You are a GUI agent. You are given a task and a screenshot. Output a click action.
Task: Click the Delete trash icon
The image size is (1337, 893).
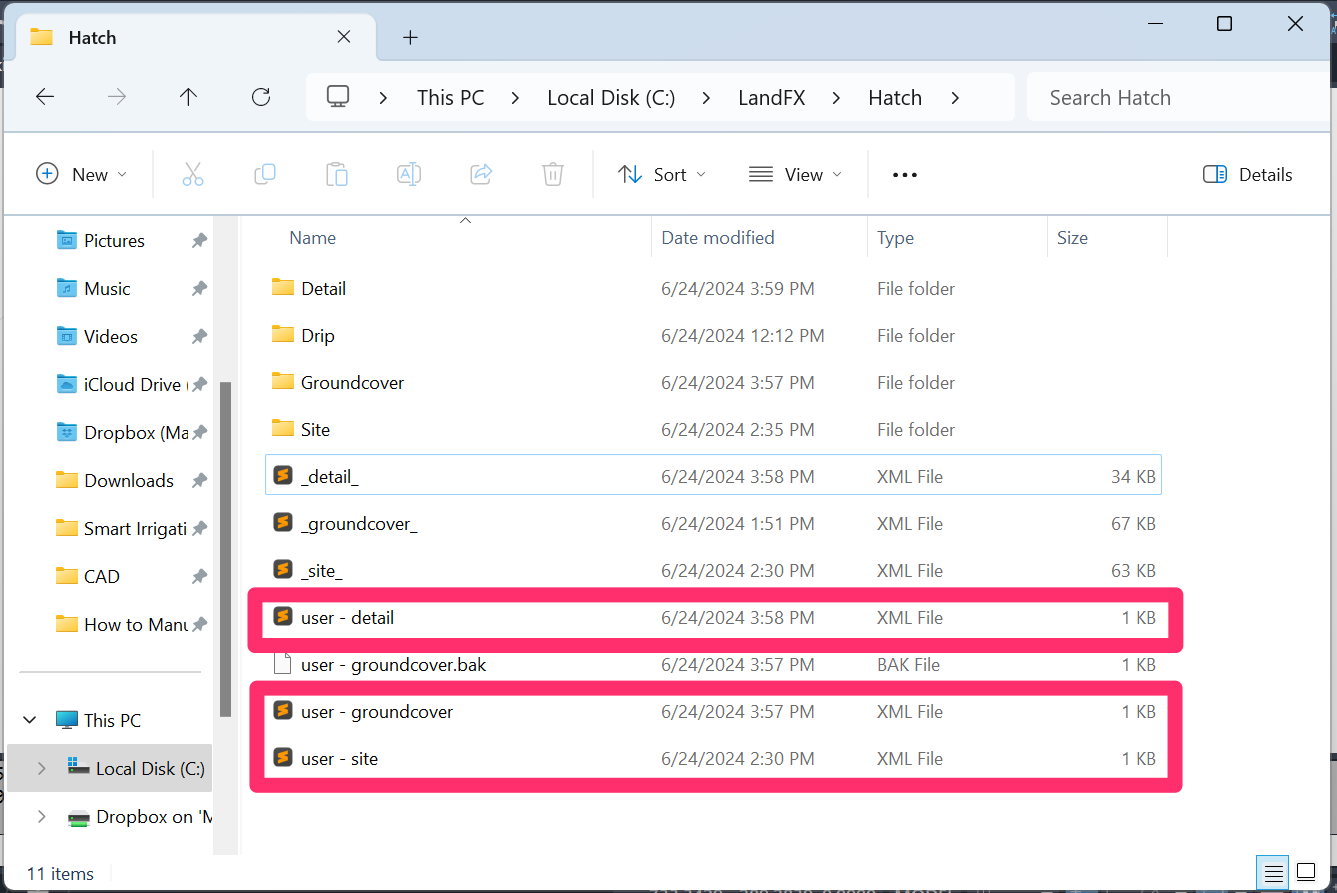click(x=553, y=174)
